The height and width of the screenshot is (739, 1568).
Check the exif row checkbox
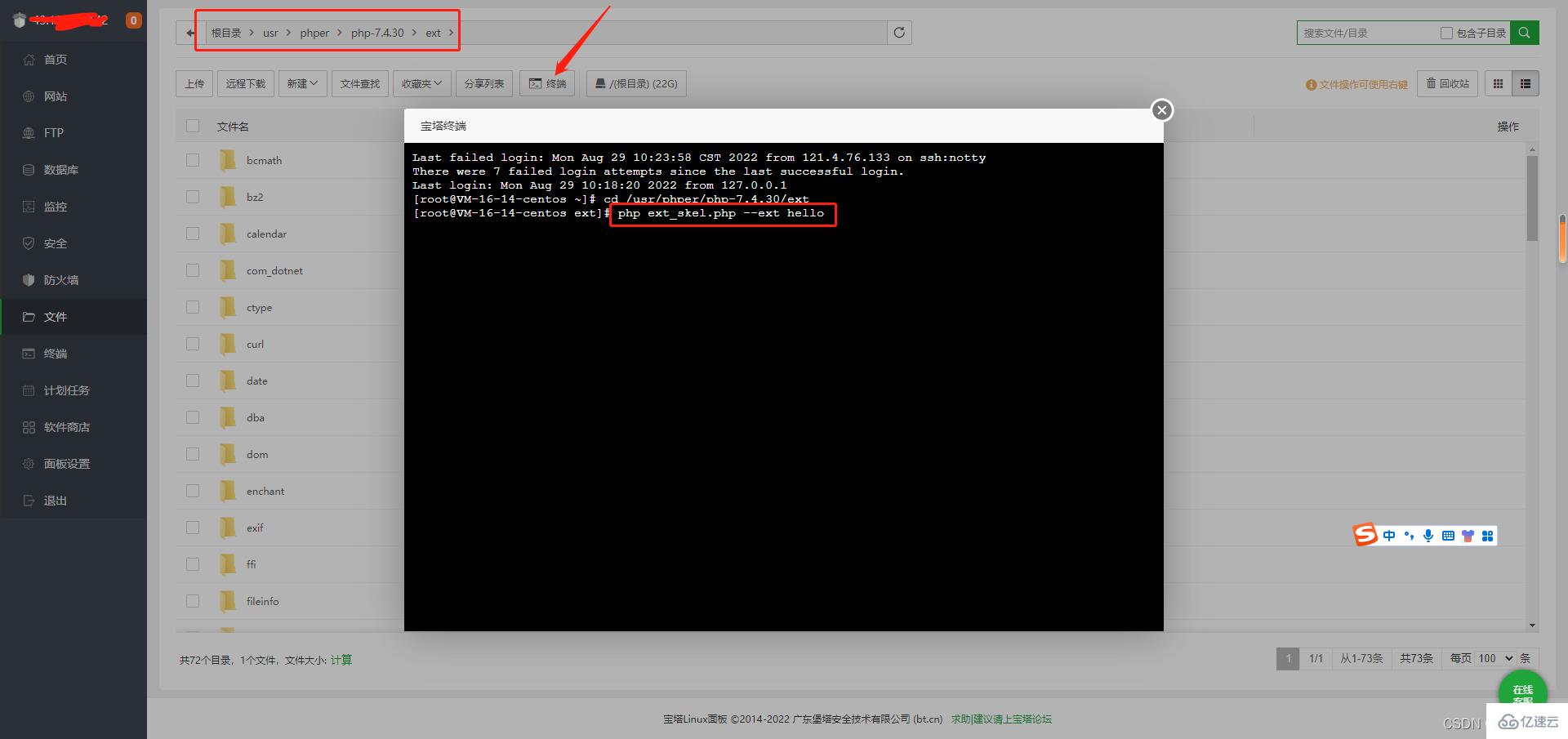pos(193,528)
